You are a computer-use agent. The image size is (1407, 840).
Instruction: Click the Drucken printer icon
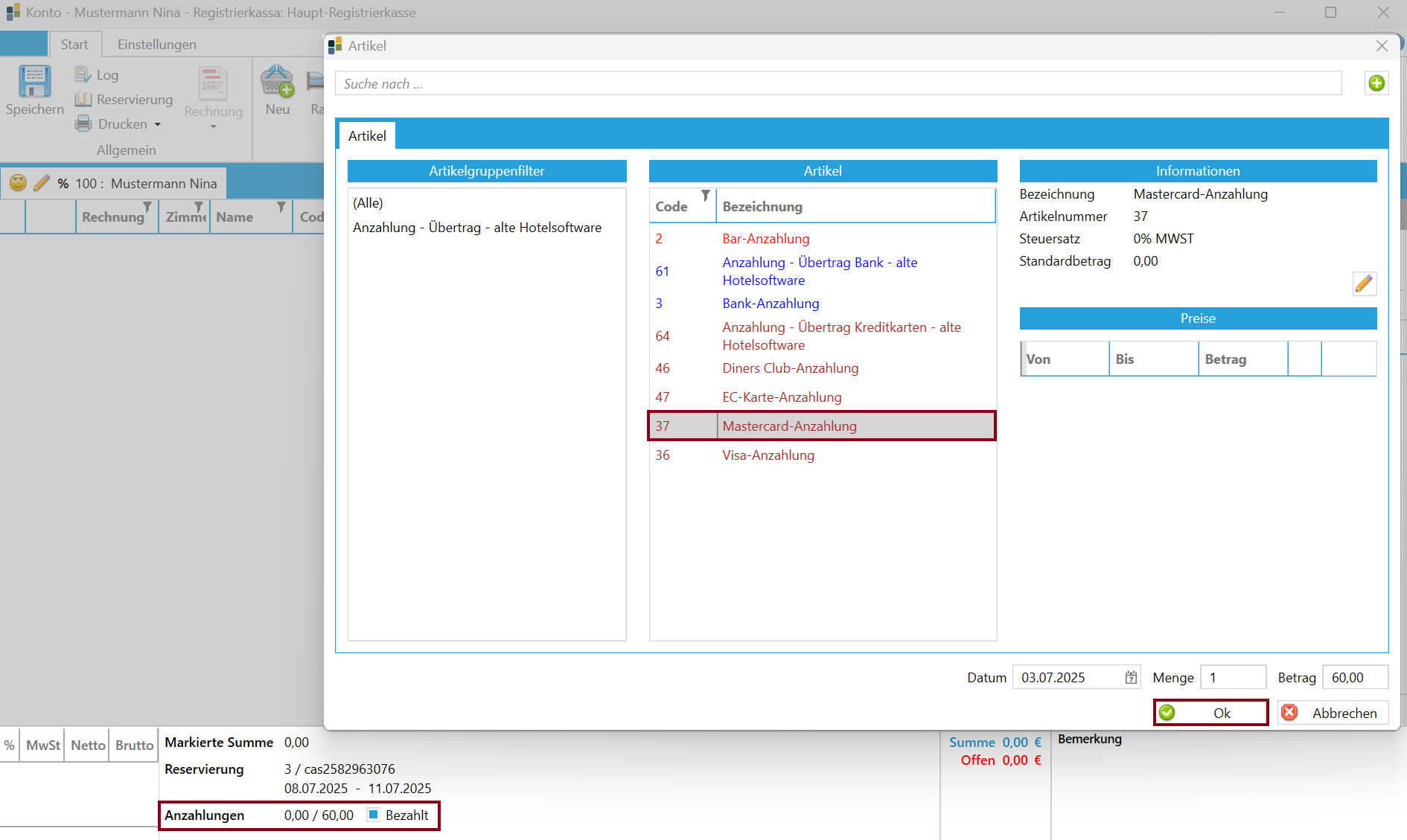point(83,124)
